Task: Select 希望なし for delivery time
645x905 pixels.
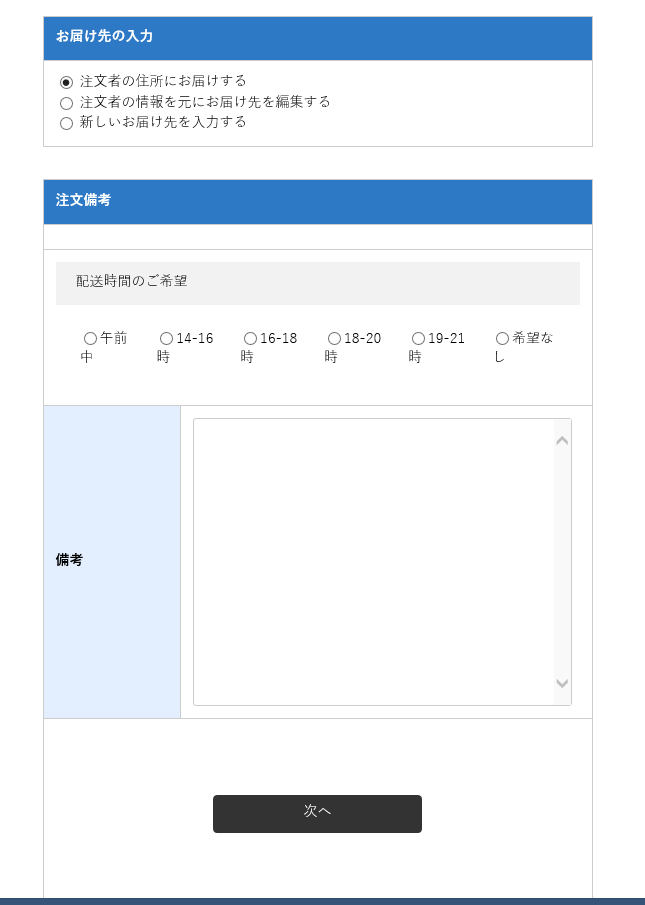Action: 502,338
